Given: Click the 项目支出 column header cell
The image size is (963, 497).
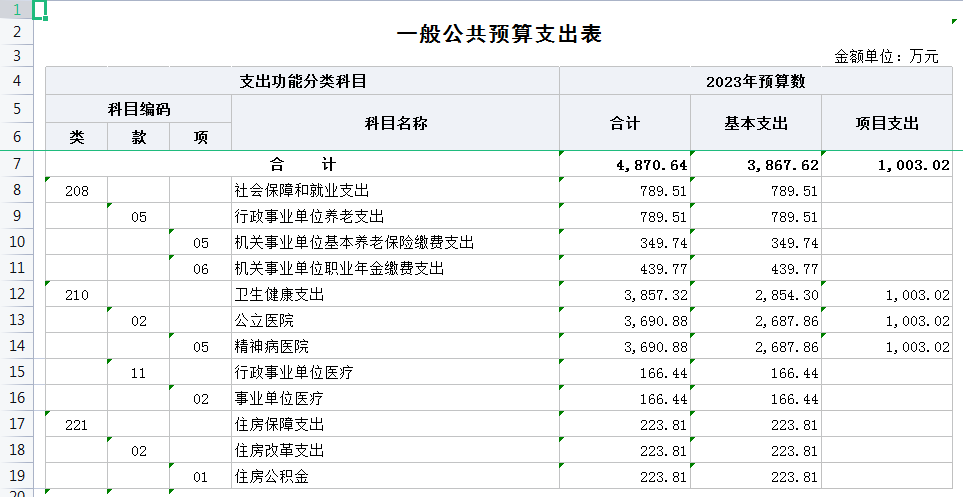Looking at the screenshot, I should (x=887, y=123).
